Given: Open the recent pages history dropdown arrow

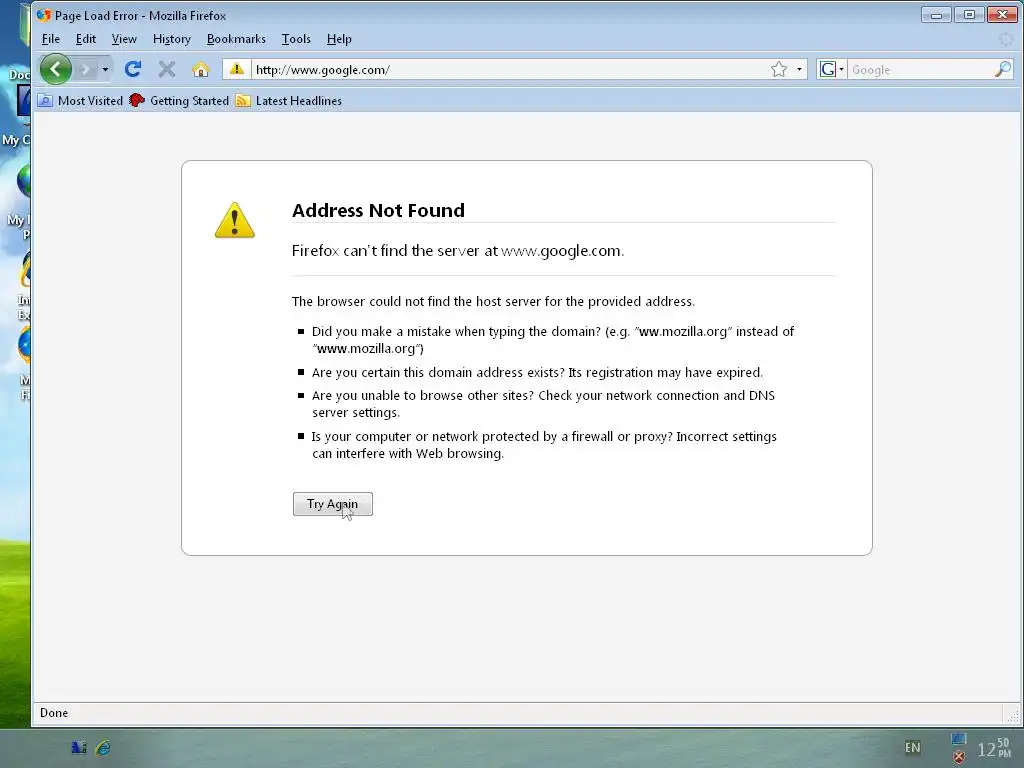Looking at the screenshot, I should click(105, 69).
